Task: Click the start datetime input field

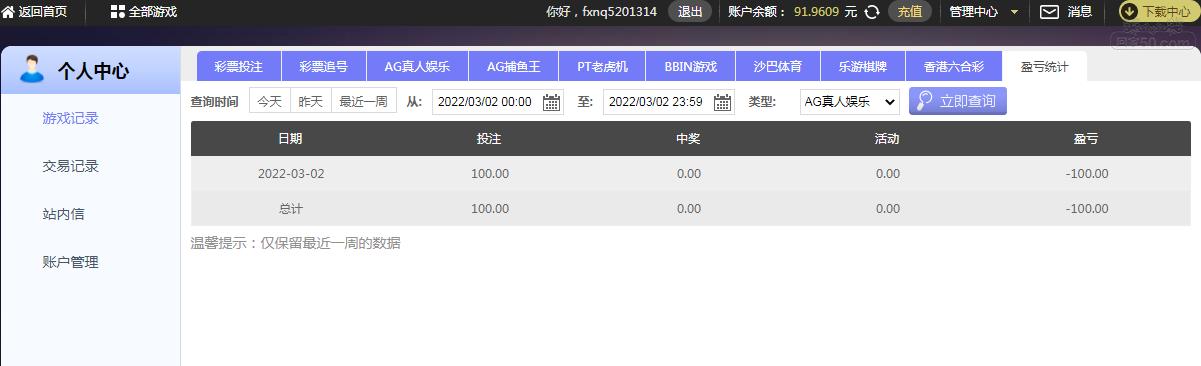Action: pos(498,102)
